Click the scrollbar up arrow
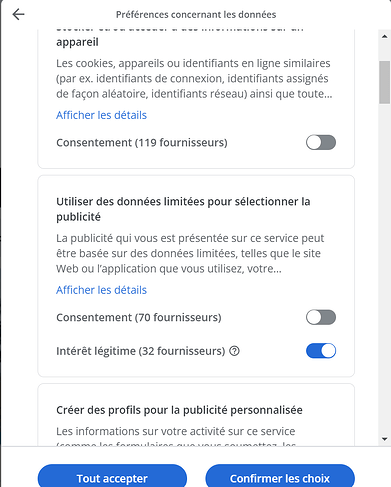This screenshot has width=391, height=487. point(384,36)
